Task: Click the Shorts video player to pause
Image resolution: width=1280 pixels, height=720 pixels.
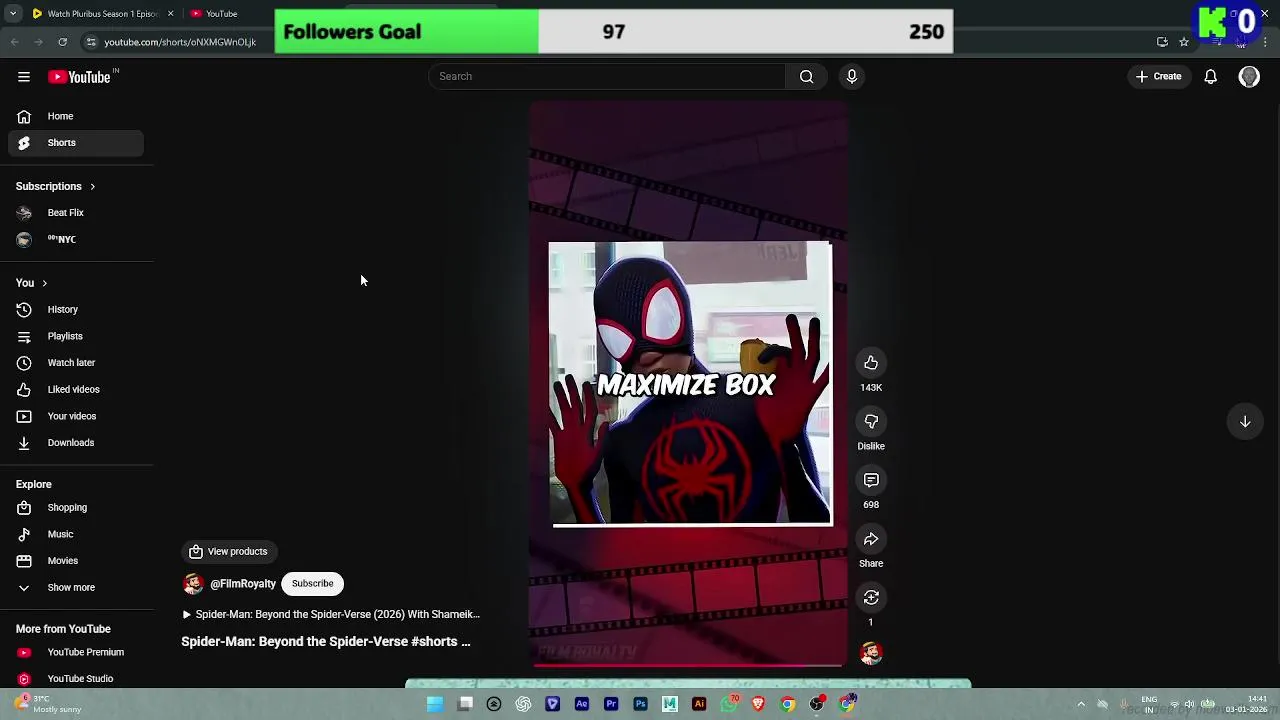Action: click(x=688, y=383)
